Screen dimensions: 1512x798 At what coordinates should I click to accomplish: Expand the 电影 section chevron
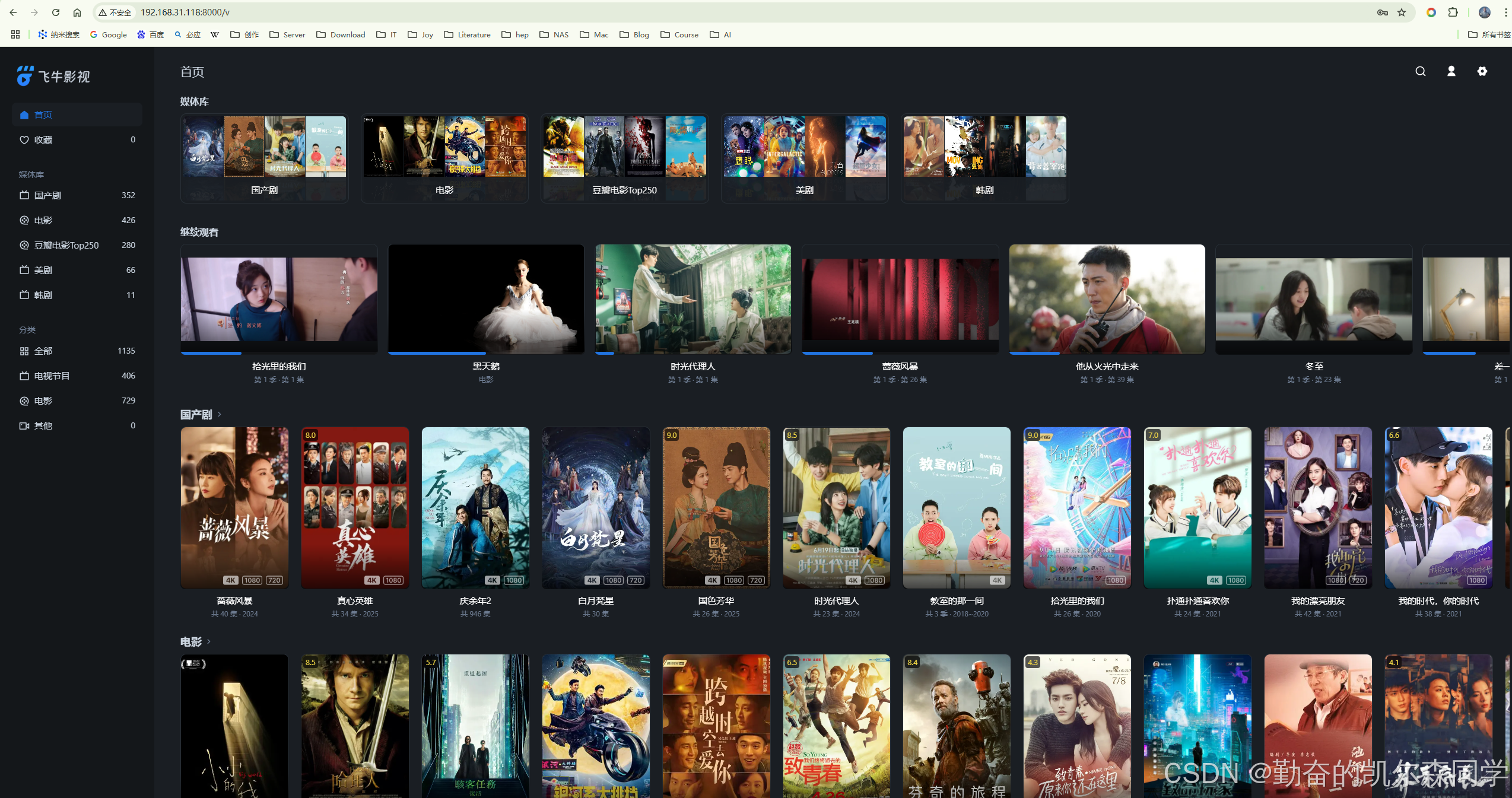[209, 641]
